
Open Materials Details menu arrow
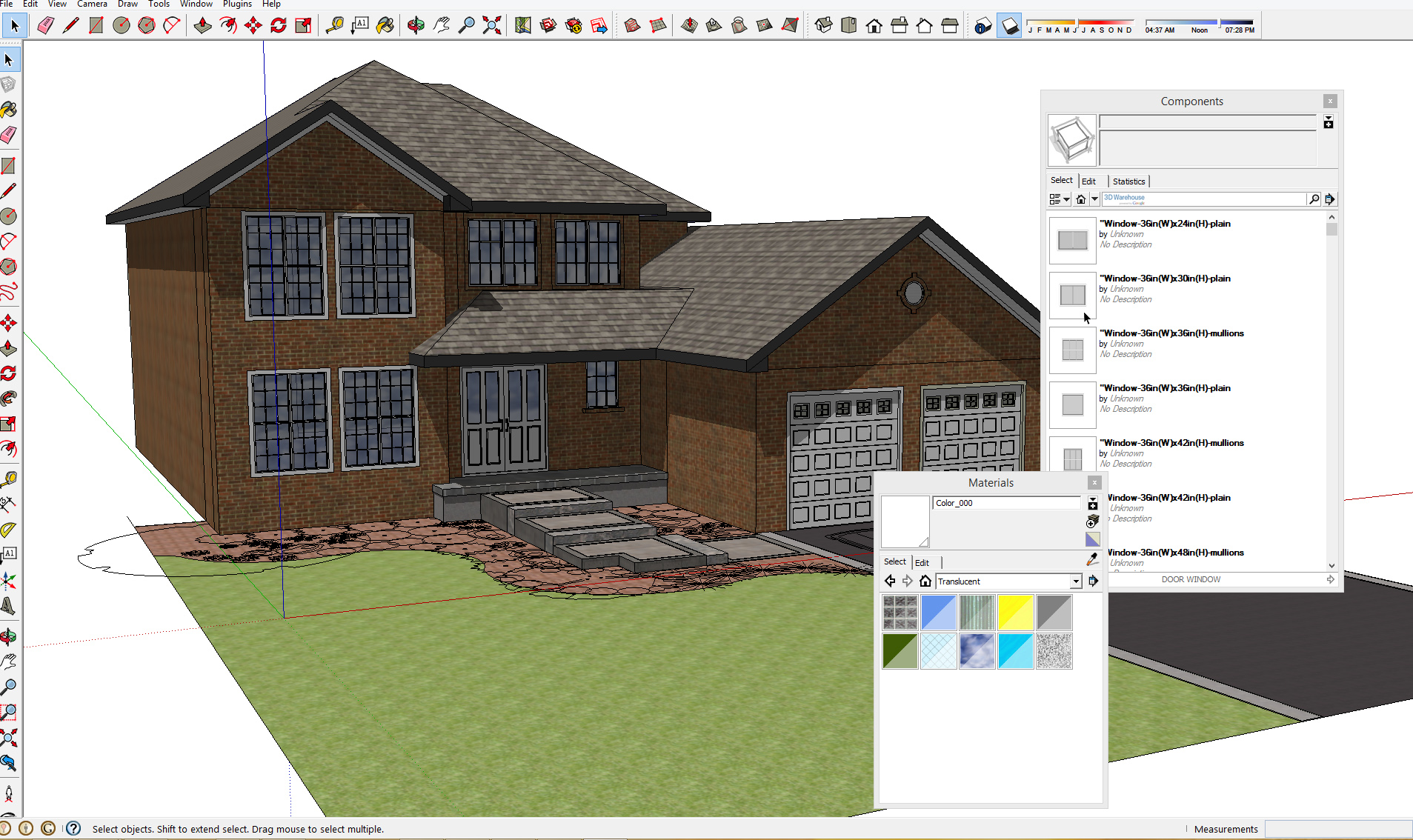[x=1093, y=581]
